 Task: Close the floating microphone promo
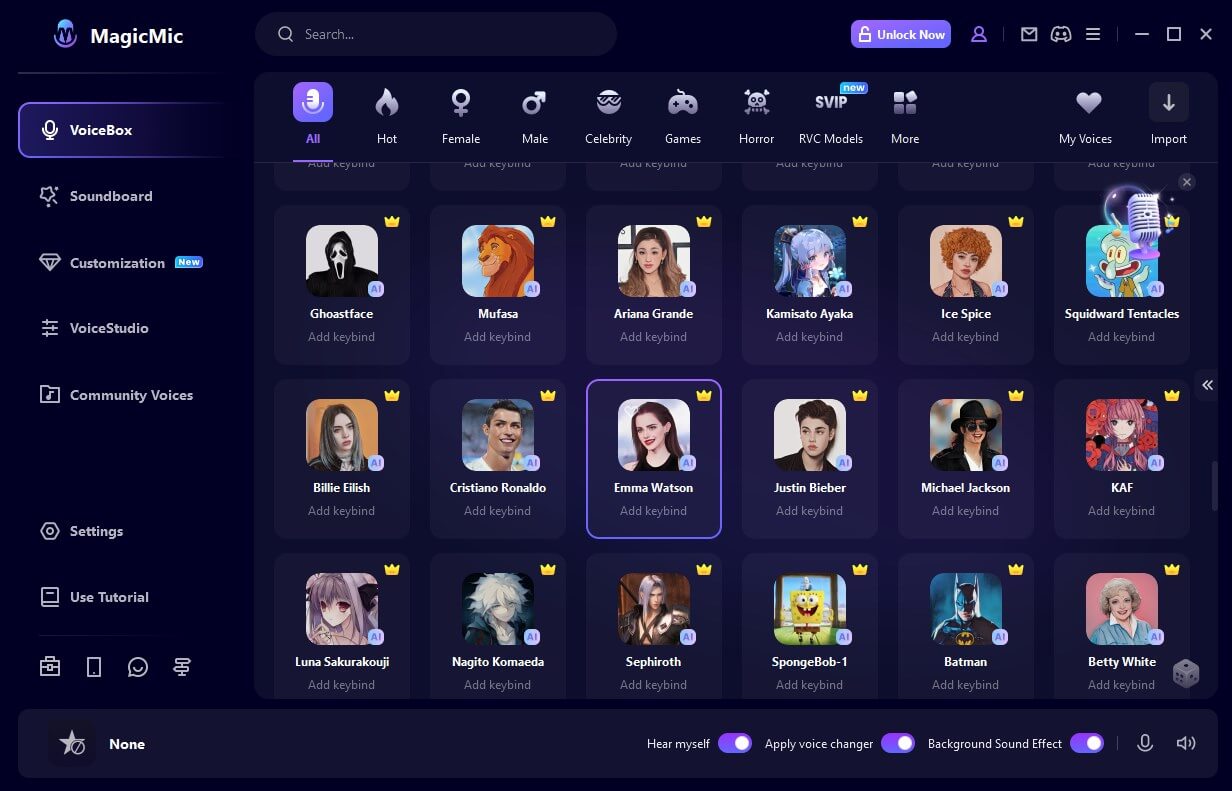[1186, 182]
